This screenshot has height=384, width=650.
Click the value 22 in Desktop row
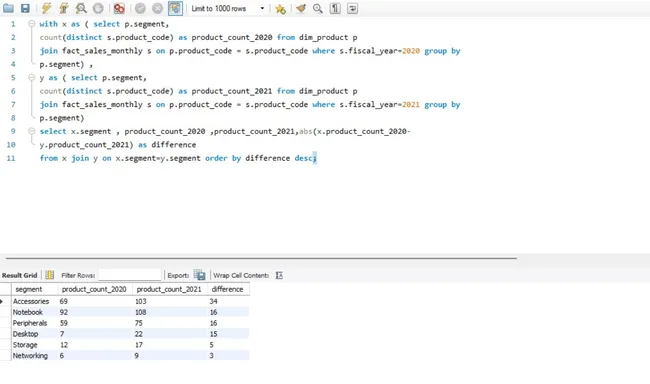139,334
